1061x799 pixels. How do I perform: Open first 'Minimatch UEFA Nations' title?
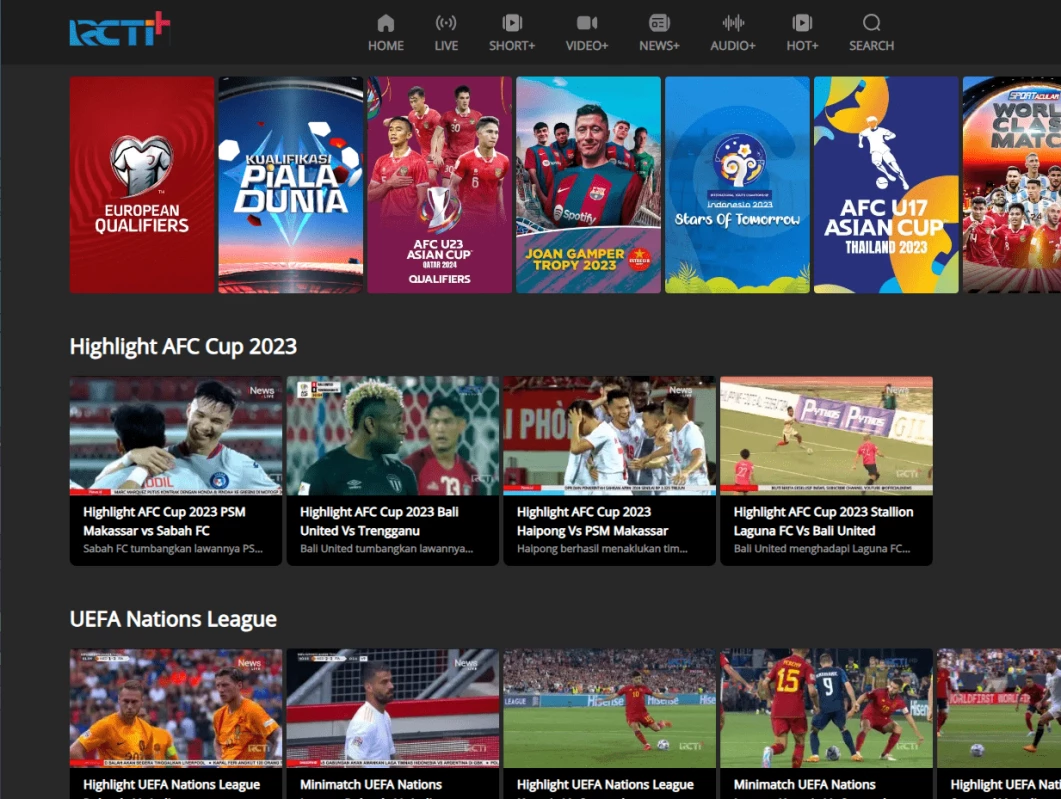click(x=371, y=785)
